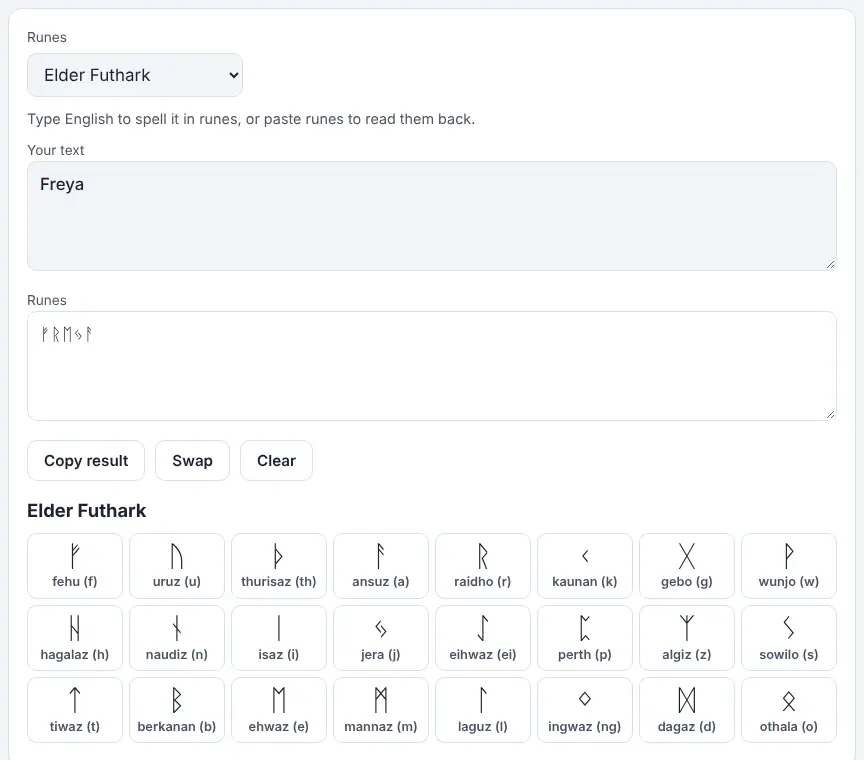
Task: Click the Runes label above the dropdown
Action: click(x=47, y=37)
